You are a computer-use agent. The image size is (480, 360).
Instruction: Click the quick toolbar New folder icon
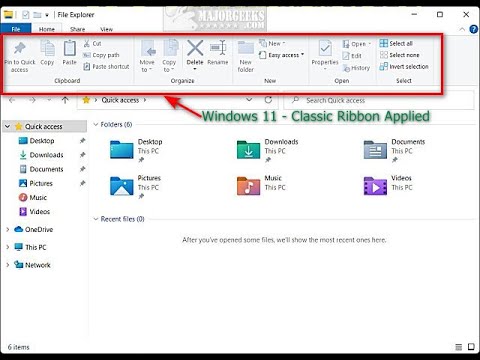(37, 15)
